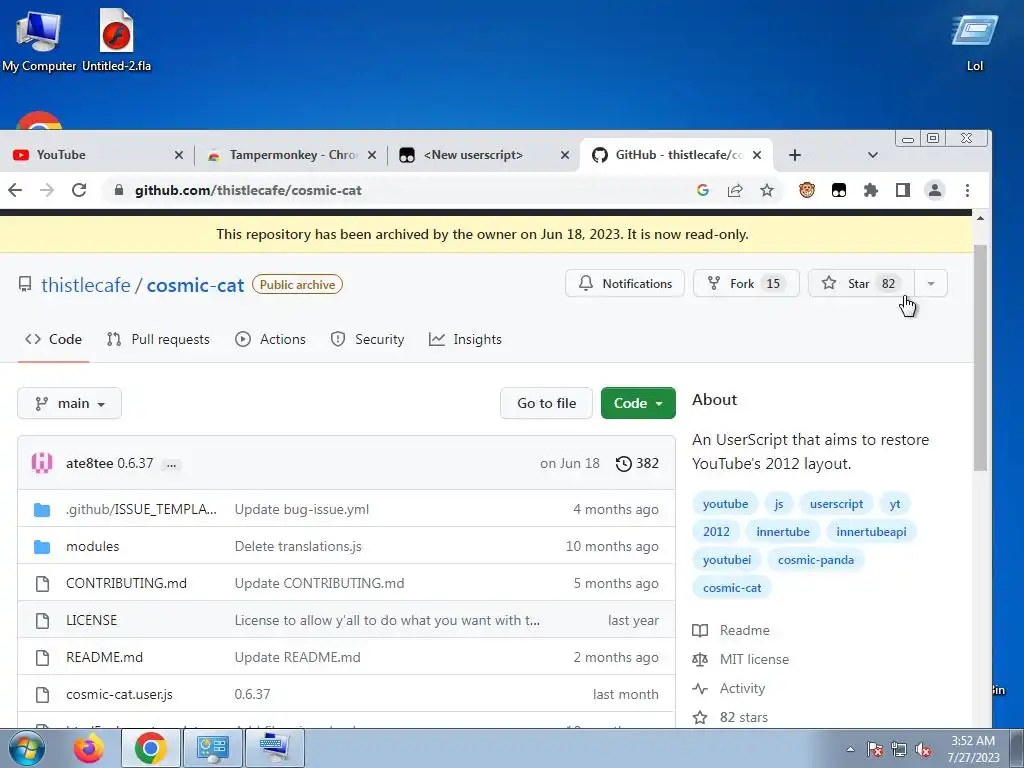Click the cosmic-panda topic tag
This screenshot has width=1024, height=768.
[816, 560]
